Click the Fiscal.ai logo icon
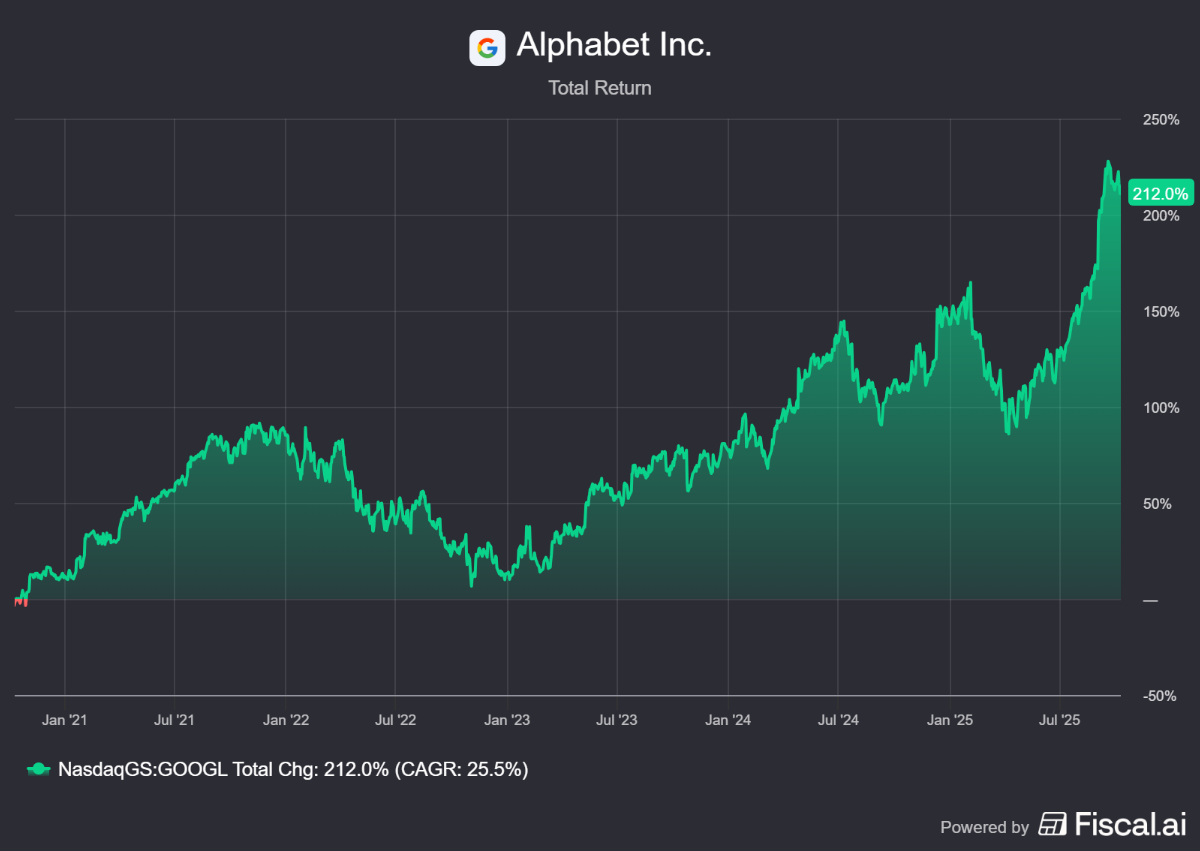Image resolution: width=1200 pixels, height=851 pixels. [x=1053, y=824]
